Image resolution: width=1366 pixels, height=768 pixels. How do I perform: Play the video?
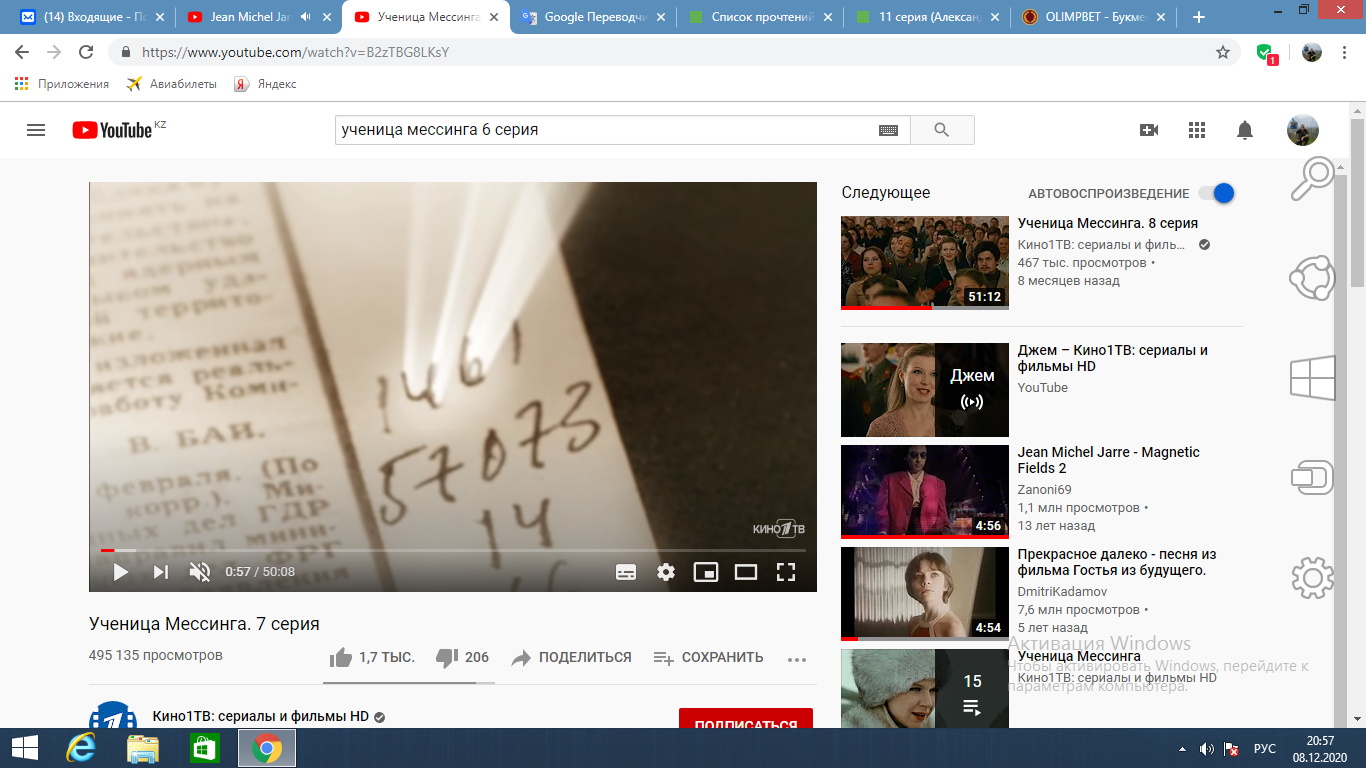(x=120, y=572)
